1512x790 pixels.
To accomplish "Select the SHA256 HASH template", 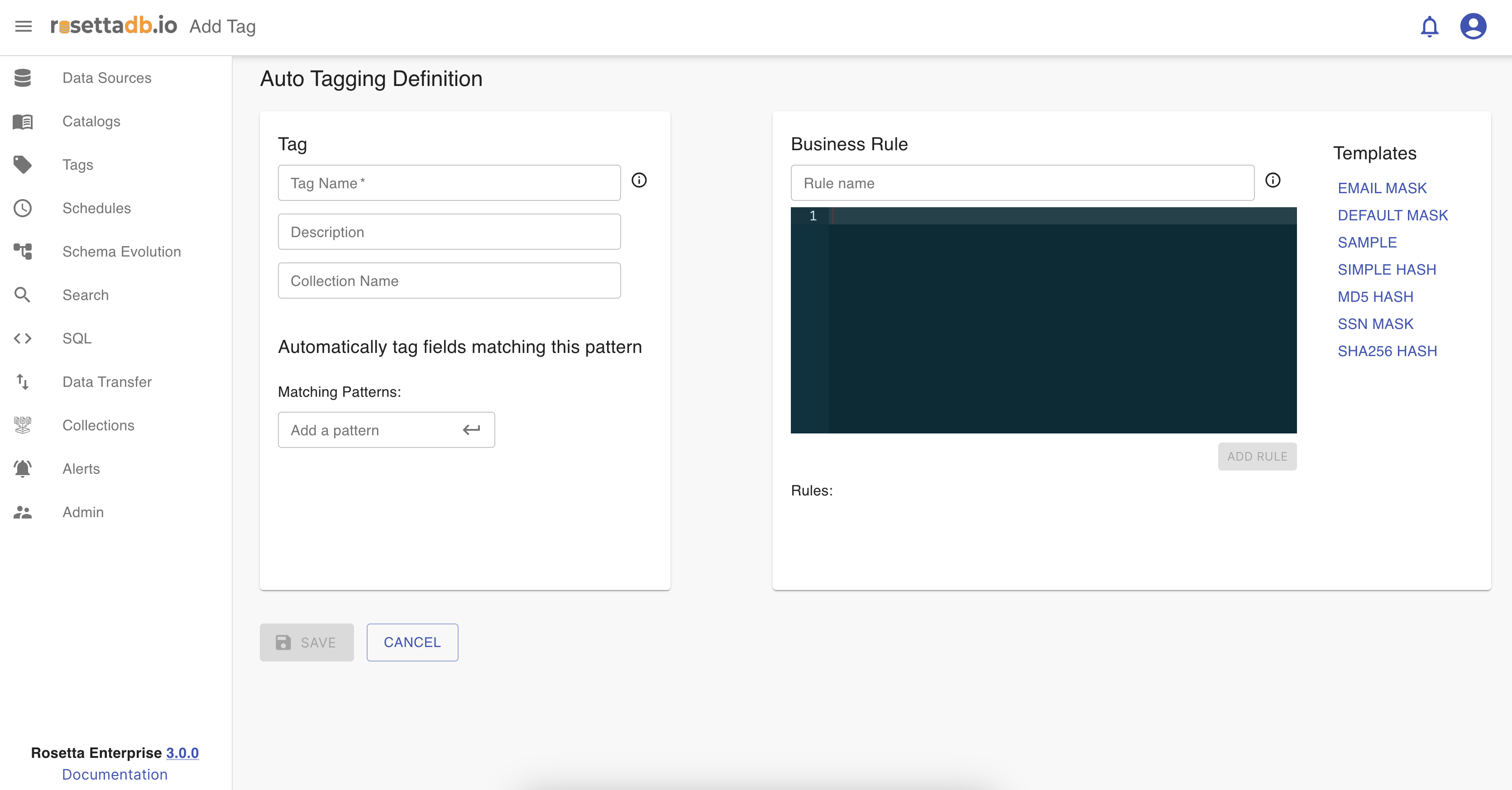I will pos(1387,351).
